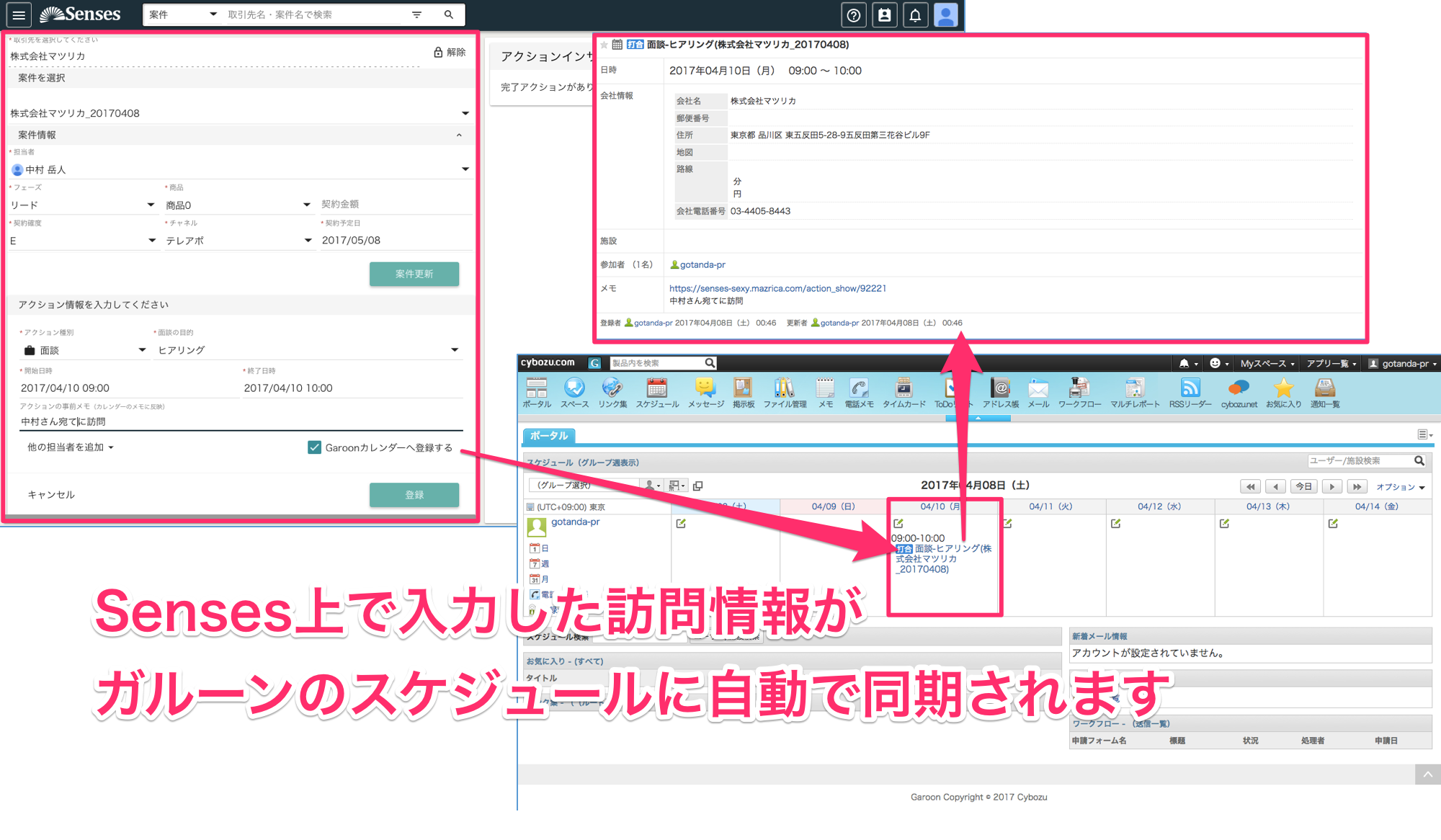The image size is (1441, 840).
Task: Open the メモ notepad icon
Action: coord(826,393)
